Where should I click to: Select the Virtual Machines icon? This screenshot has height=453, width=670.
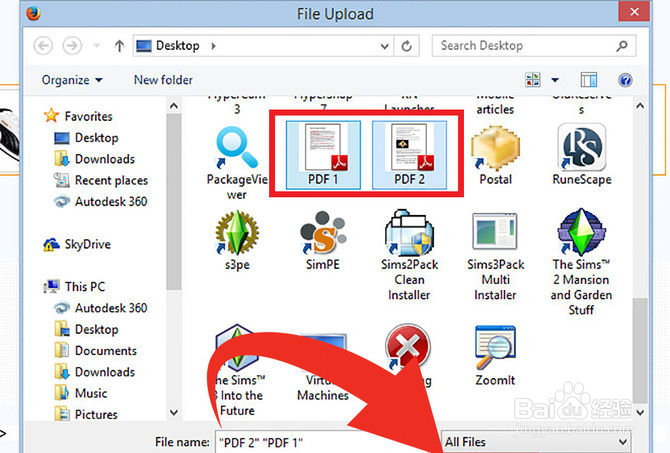click(x=323, y=368)
